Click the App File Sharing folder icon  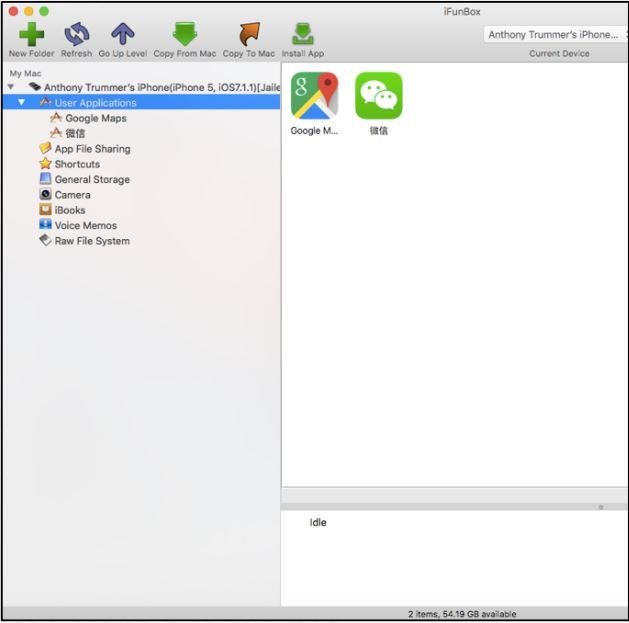[45, 148]
